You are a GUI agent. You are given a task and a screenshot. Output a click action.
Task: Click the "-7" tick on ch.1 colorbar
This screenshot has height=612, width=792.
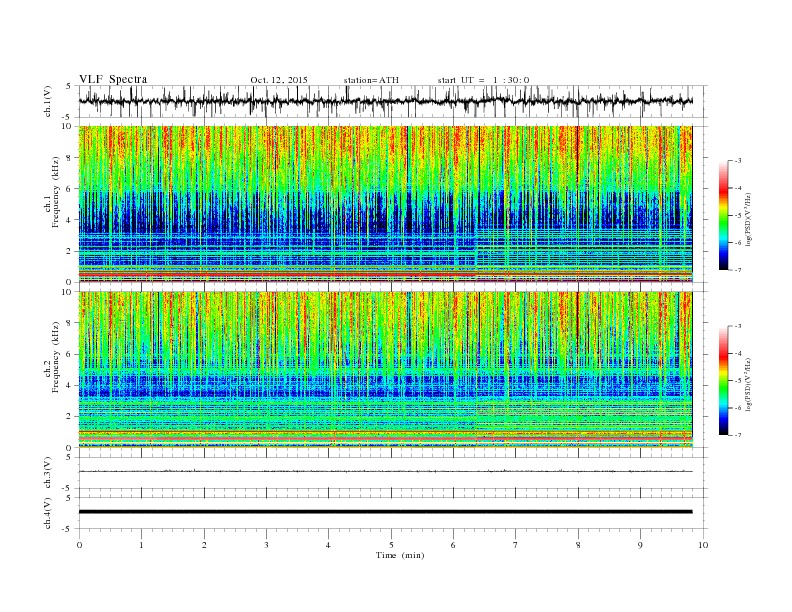737,270
